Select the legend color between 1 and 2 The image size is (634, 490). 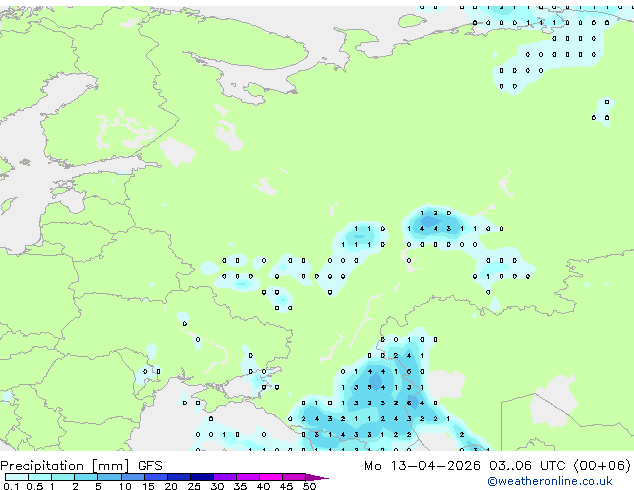63,477
